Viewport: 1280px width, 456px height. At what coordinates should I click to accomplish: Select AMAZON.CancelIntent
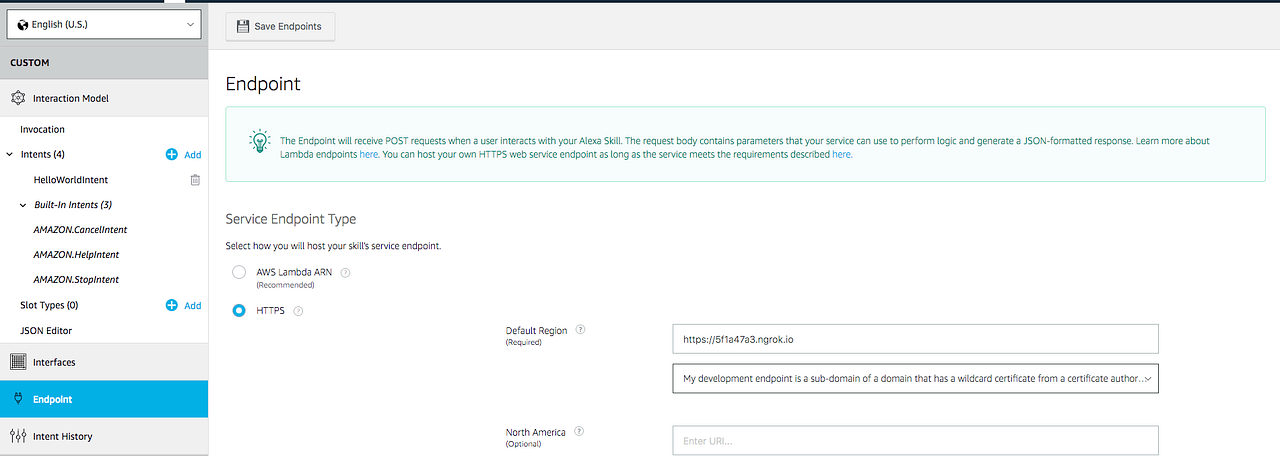(x=80, y=230)
